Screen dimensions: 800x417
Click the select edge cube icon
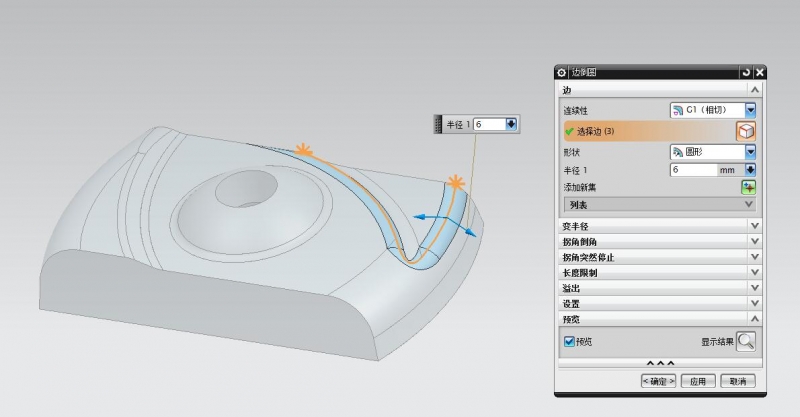click(746, 131)
